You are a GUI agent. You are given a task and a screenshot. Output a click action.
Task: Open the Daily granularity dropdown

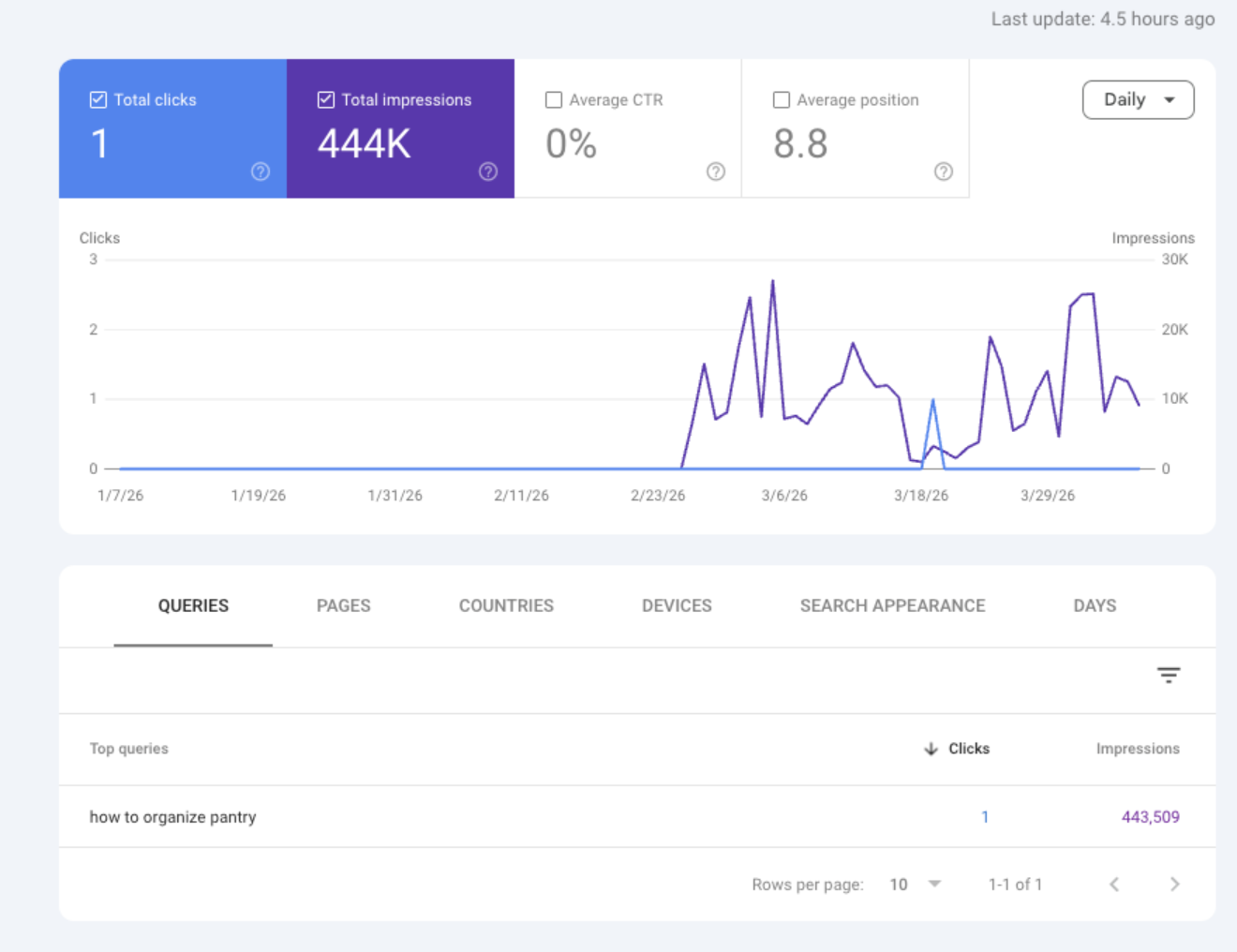(x=1138, y=99)
